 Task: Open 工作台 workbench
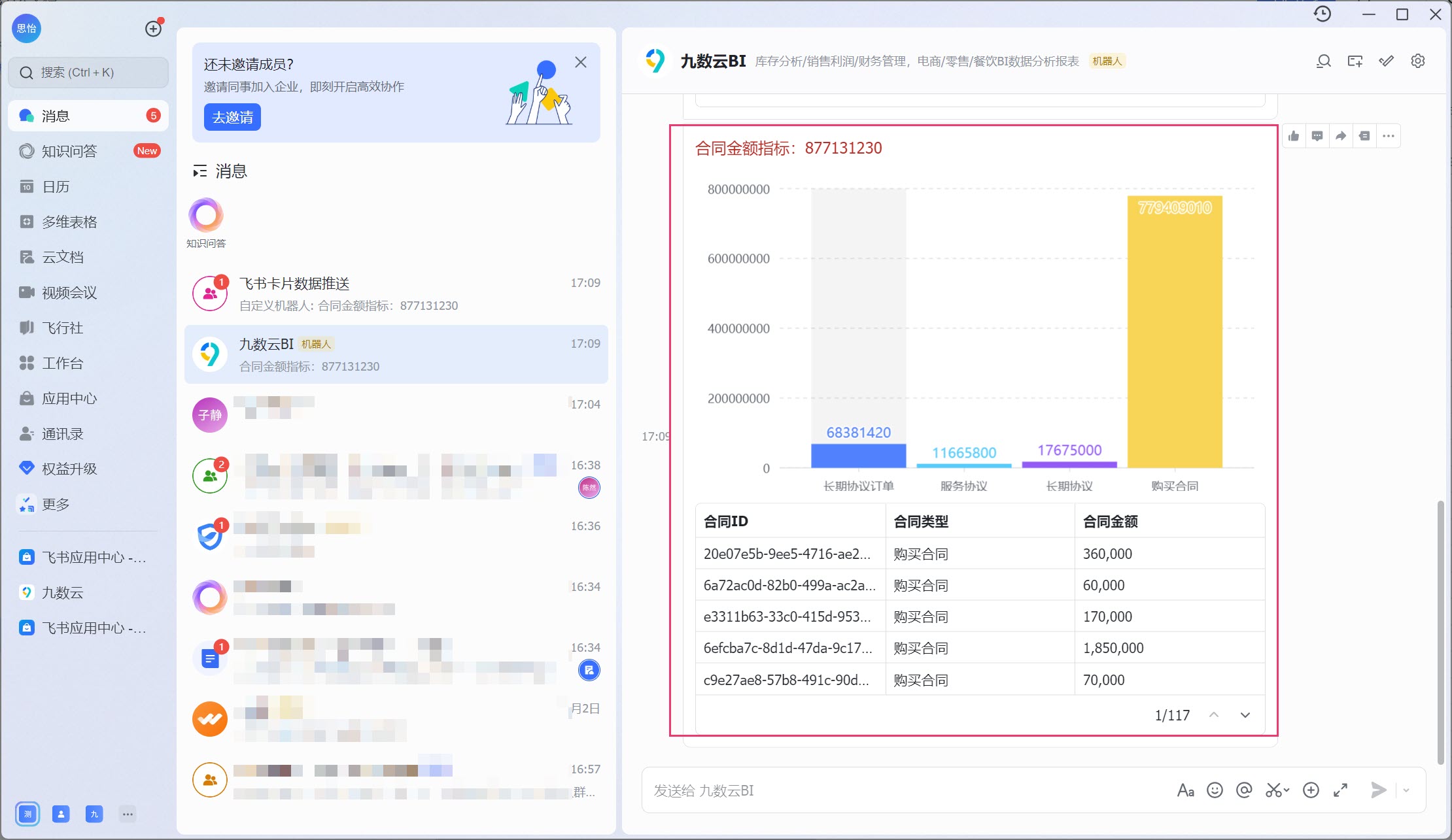(88, 363)
